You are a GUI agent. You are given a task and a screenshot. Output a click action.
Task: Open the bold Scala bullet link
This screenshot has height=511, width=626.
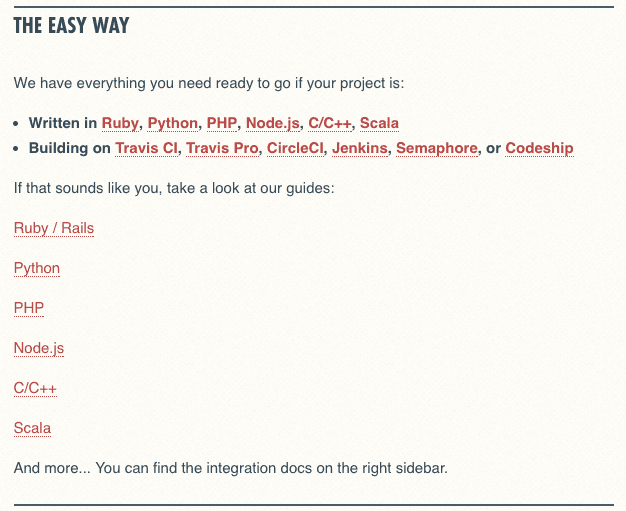379,123
